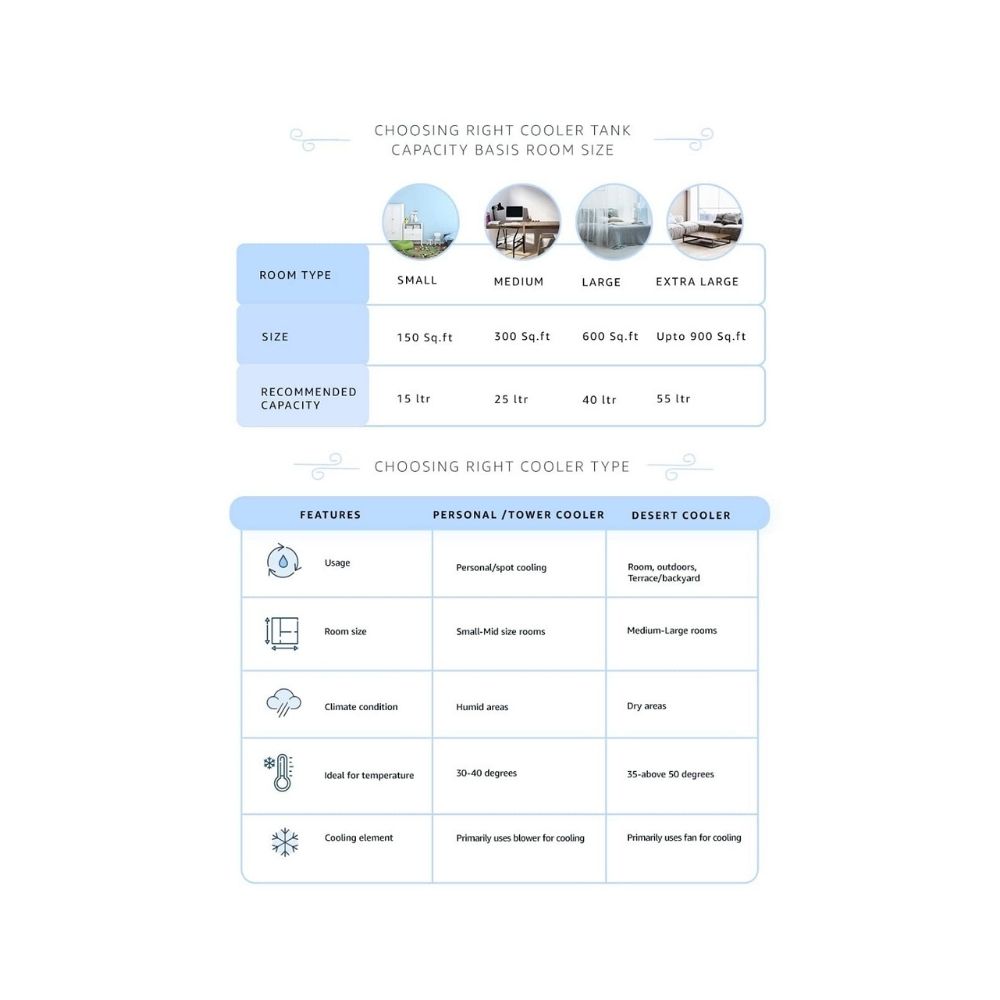
Task: Click the PERSONAL /TOWER COOLER column header
Action: pyautogui.click(x=518, y=515)
